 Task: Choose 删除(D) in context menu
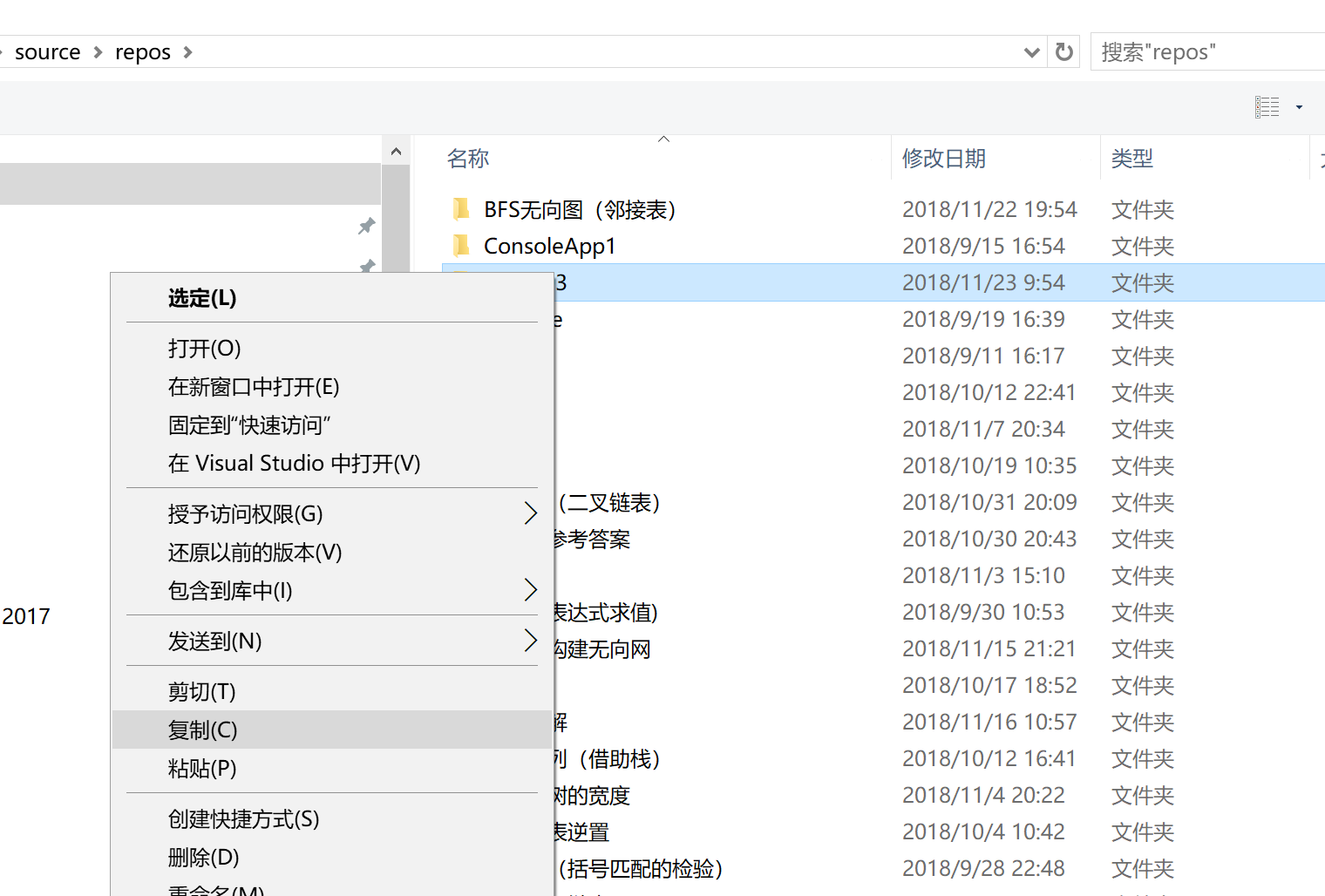(331, 858)
